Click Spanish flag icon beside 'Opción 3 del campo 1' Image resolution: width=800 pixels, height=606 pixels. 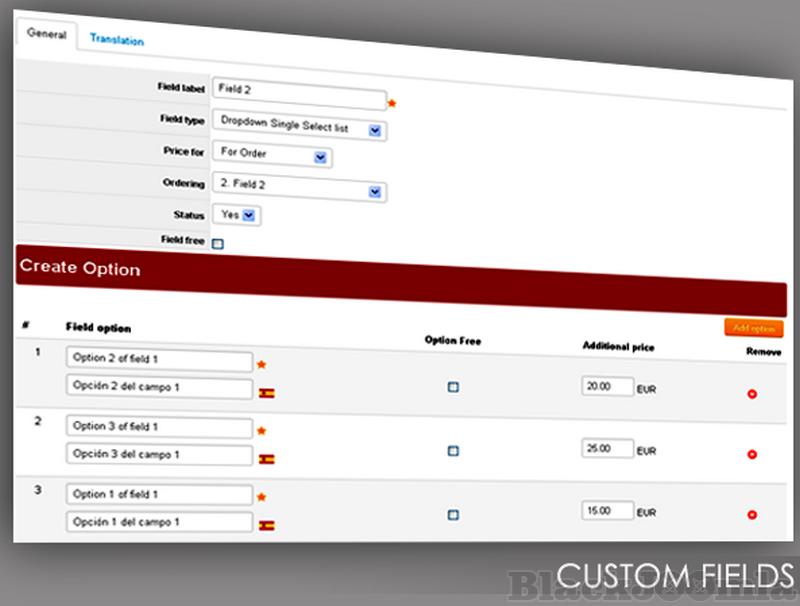[266, 459]
